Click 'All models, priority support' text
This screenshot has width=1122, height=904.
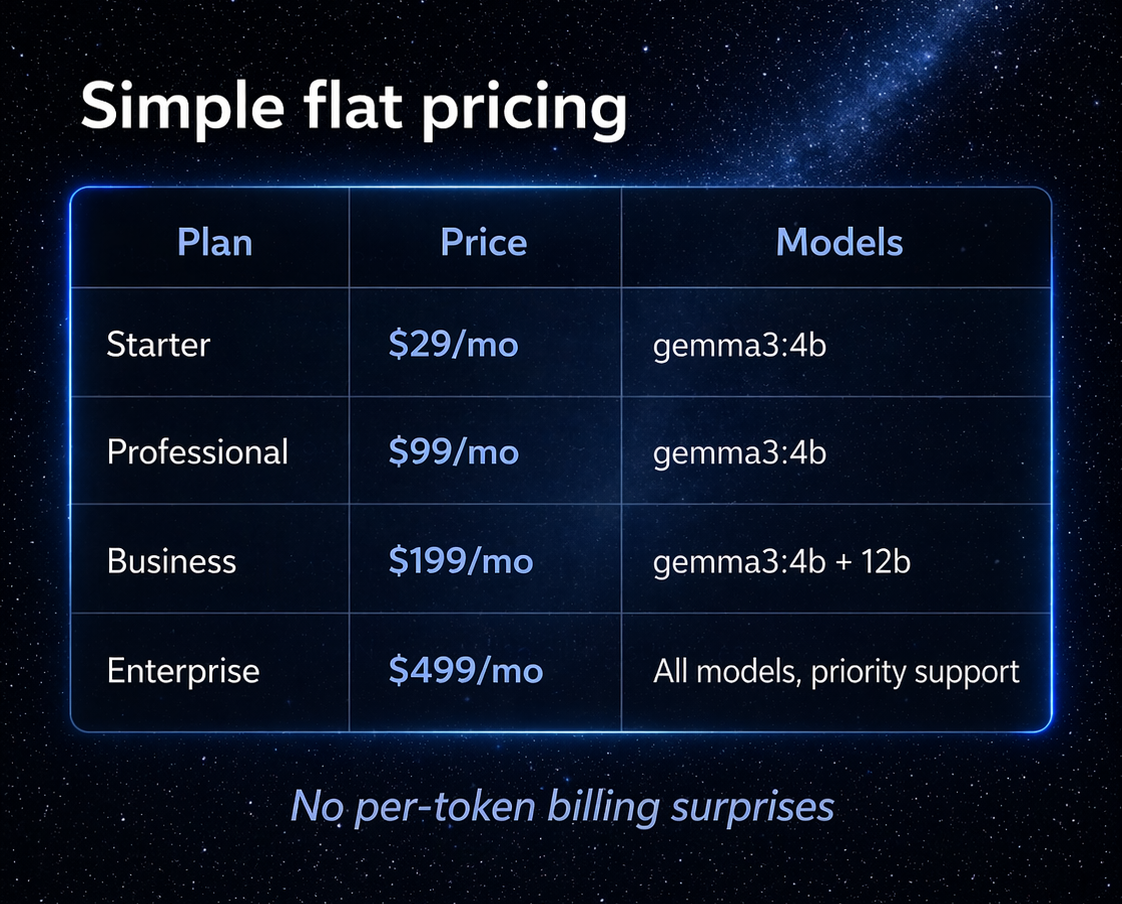point(836,672)
